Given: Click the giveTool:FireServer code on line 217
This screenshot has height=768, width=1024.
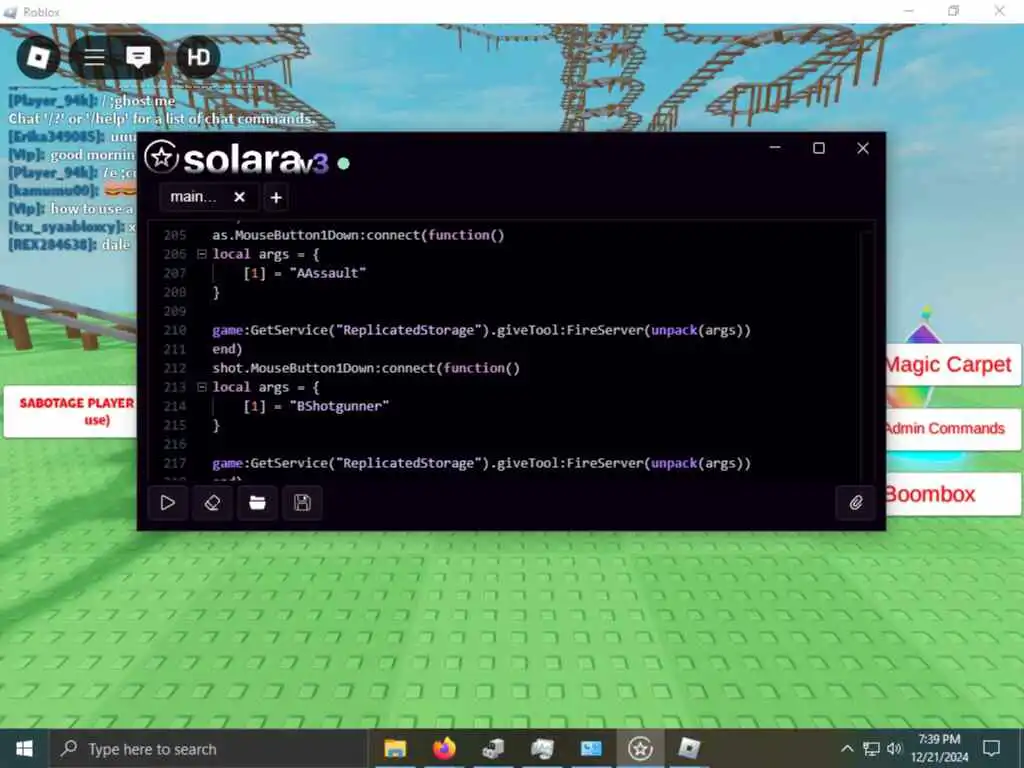Looking at the screenshot, I should (x=571, y=463).
